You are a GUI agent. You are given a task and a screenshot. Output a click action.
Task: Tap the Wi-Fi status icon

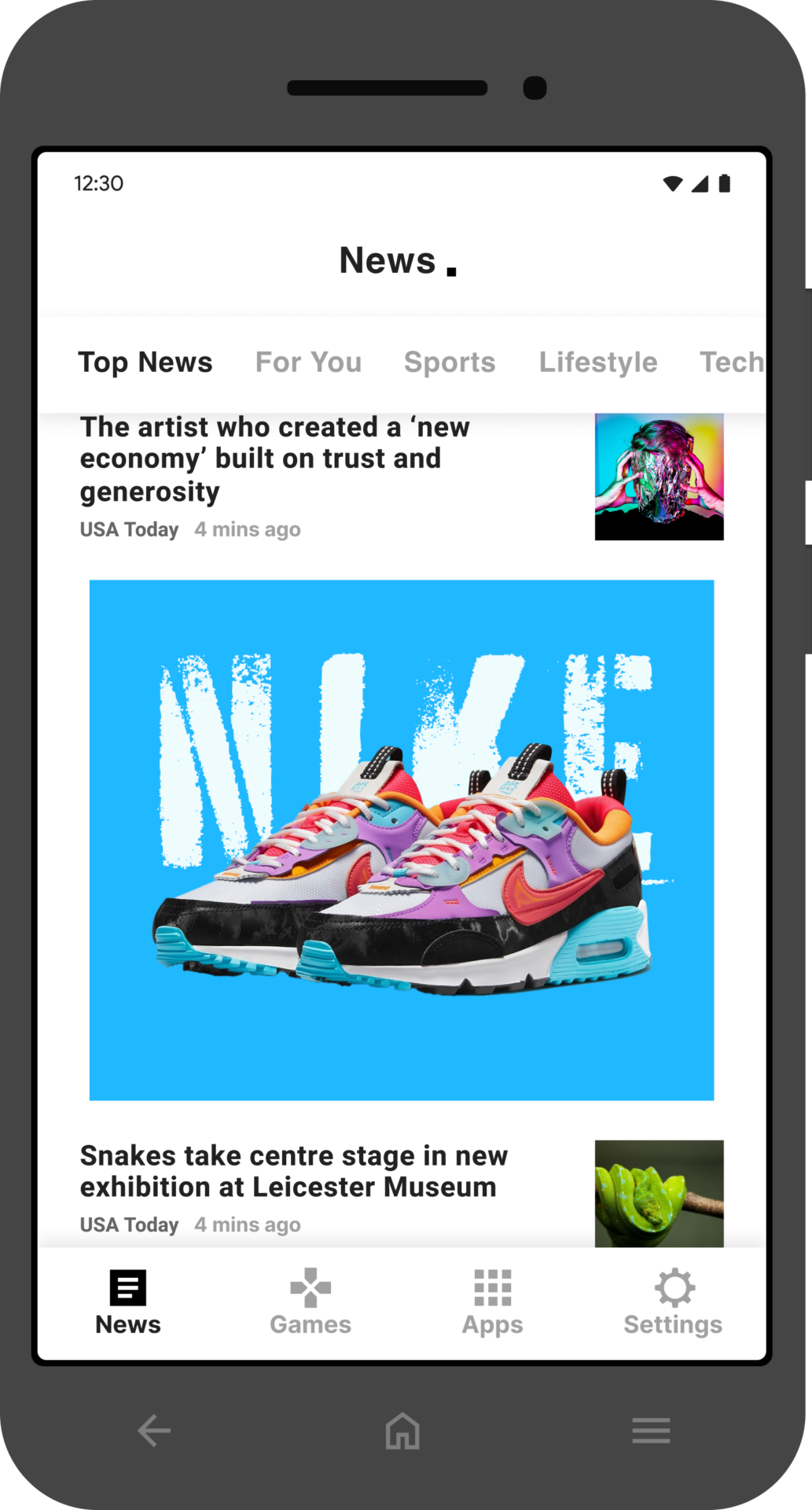click(673, 184)
